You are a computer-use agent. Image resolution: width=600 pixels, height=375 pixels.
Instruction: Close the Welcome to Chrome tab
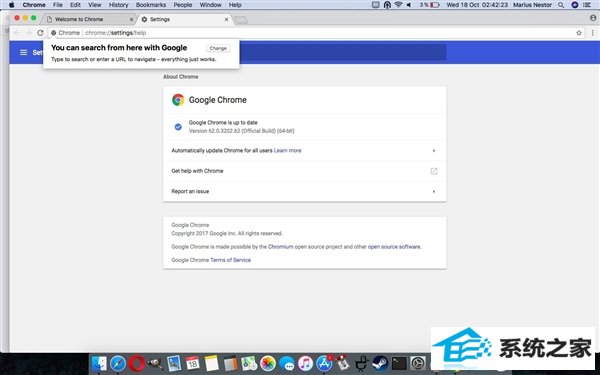coord(131,19)
